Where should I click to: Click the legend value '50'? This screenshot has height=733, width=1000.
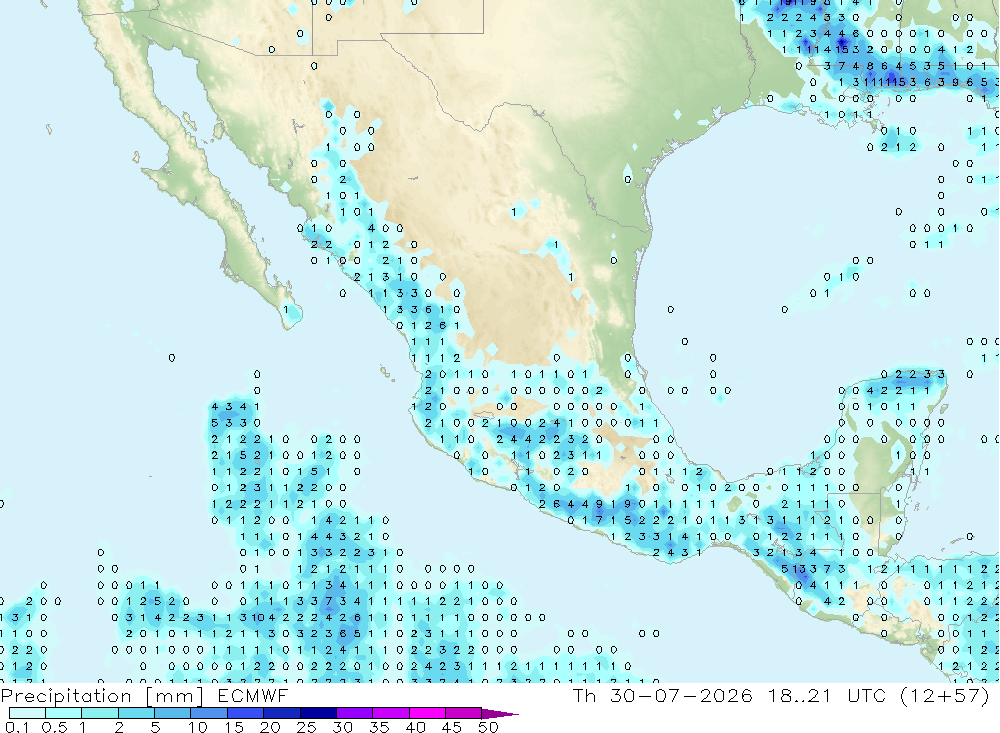point(489,727)
